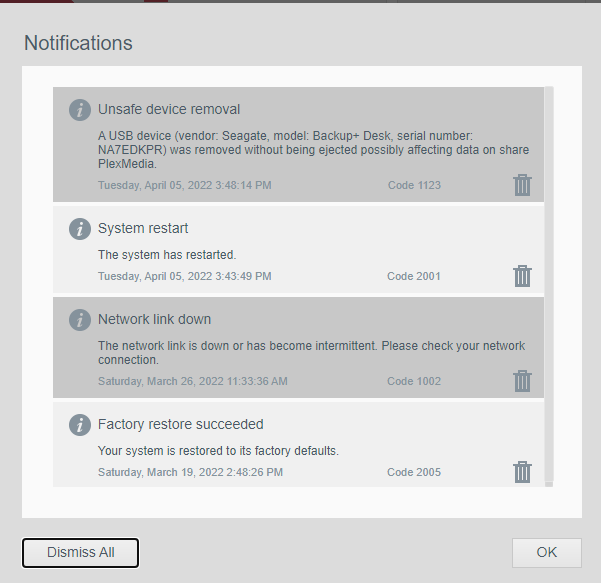Select the System restart title
The width and height of the screenshot is (601, 583).
click(143, 228)
